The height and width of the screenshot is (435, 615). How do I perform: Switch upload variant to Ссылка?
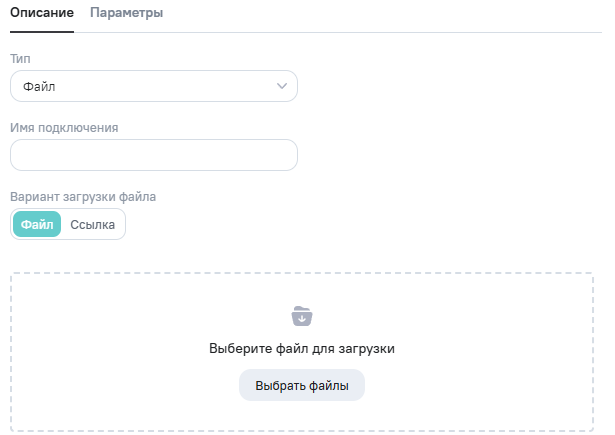[92, 225]
